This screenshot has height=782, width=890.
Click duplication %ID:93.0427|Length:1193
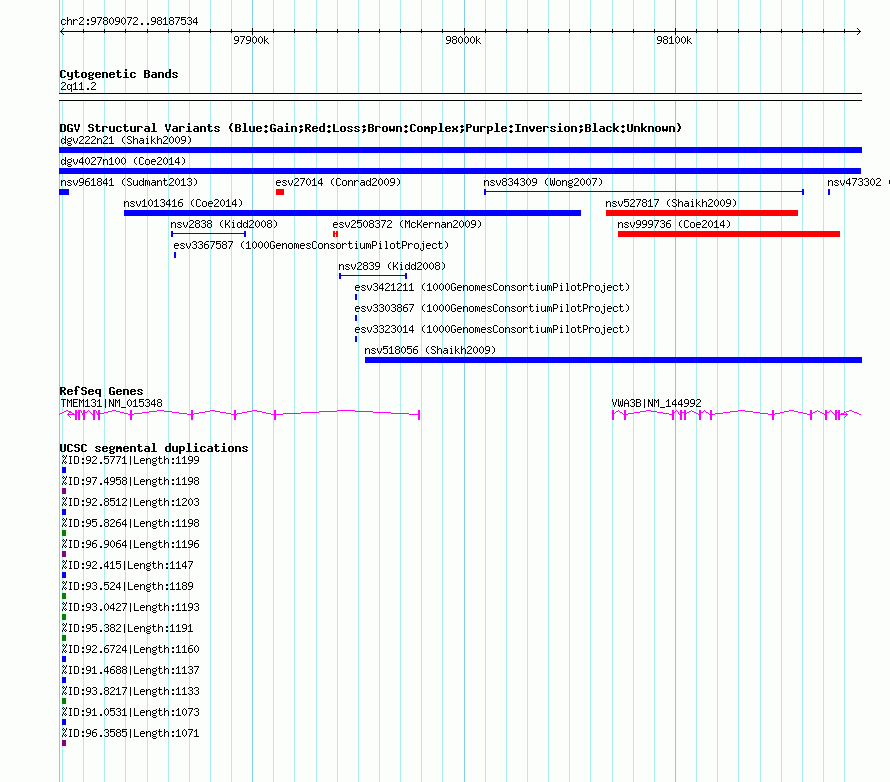point(131,607)
